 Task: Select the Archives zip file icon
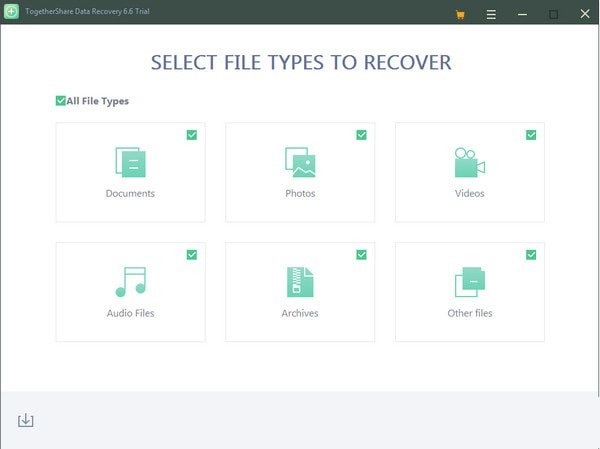[x=300, y=282]
